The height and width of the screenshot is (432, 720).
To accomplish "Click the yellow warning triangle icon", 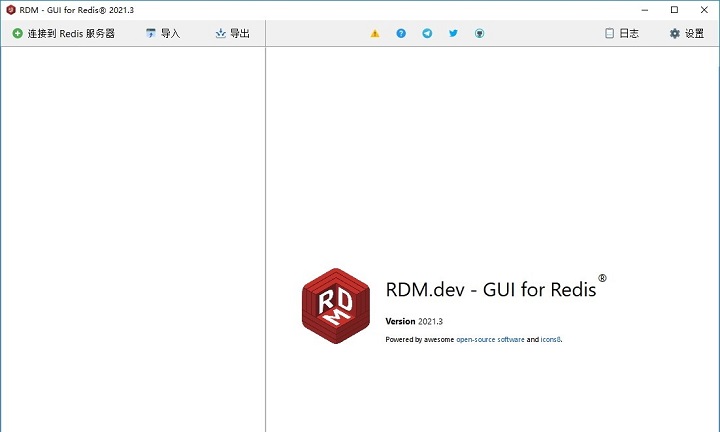I will click(375, 34).
